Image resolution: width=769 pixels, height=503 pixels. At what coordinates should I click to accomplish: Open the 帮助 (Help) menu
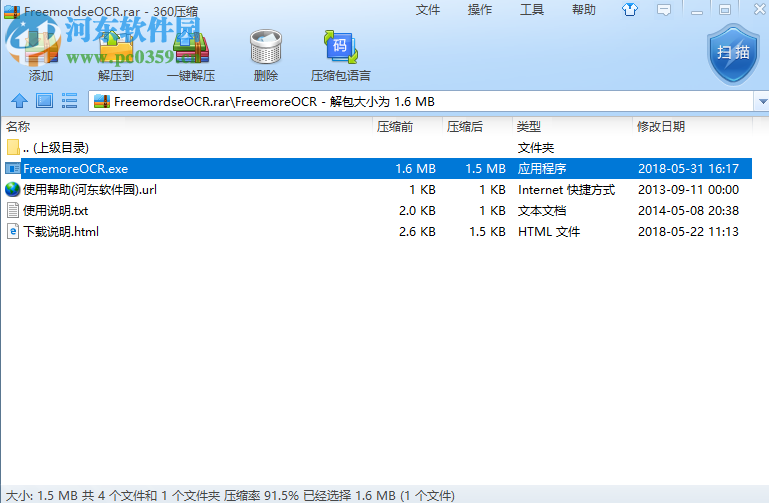click(584, 10)
